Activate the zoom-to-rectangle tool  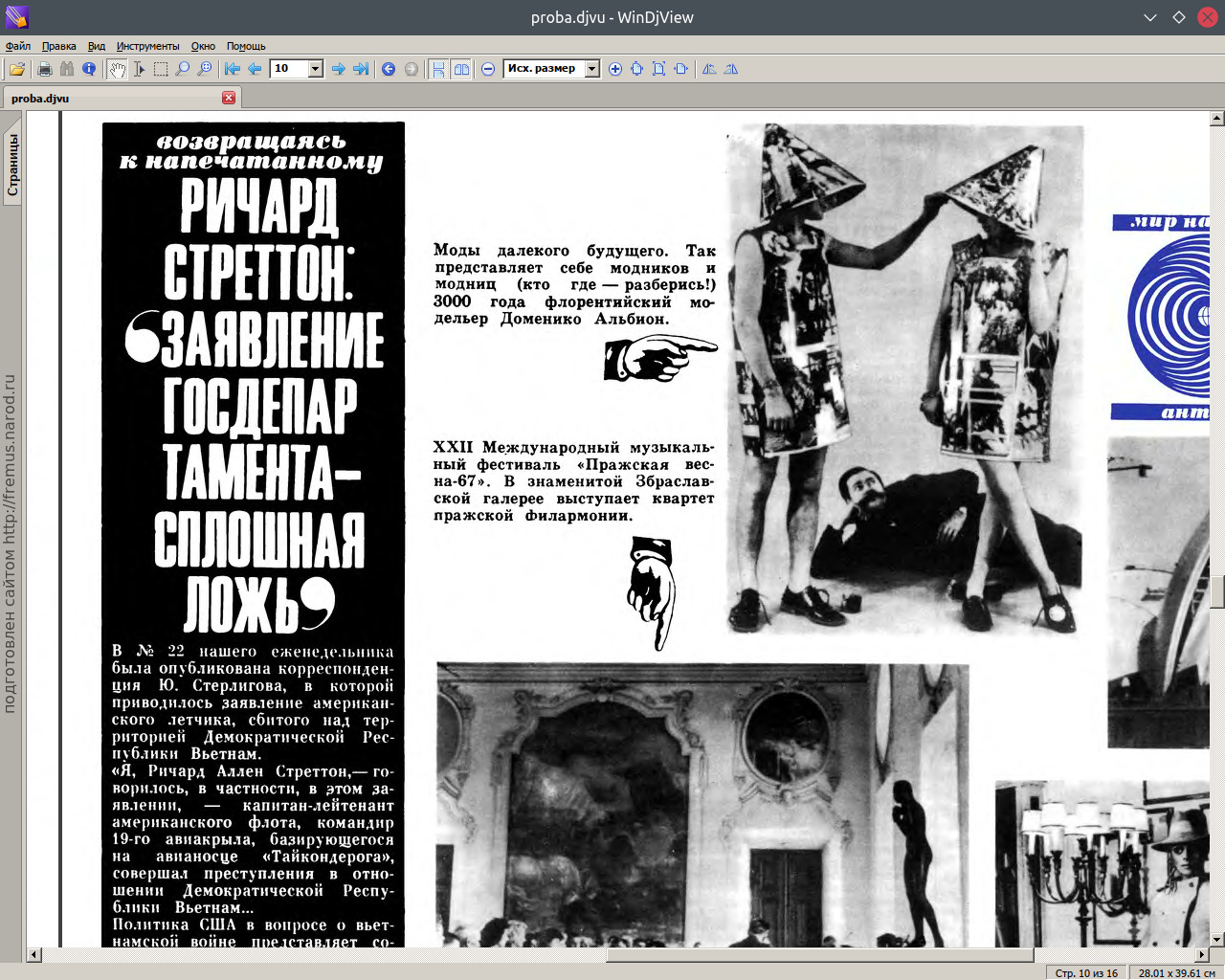coord(205,69)
